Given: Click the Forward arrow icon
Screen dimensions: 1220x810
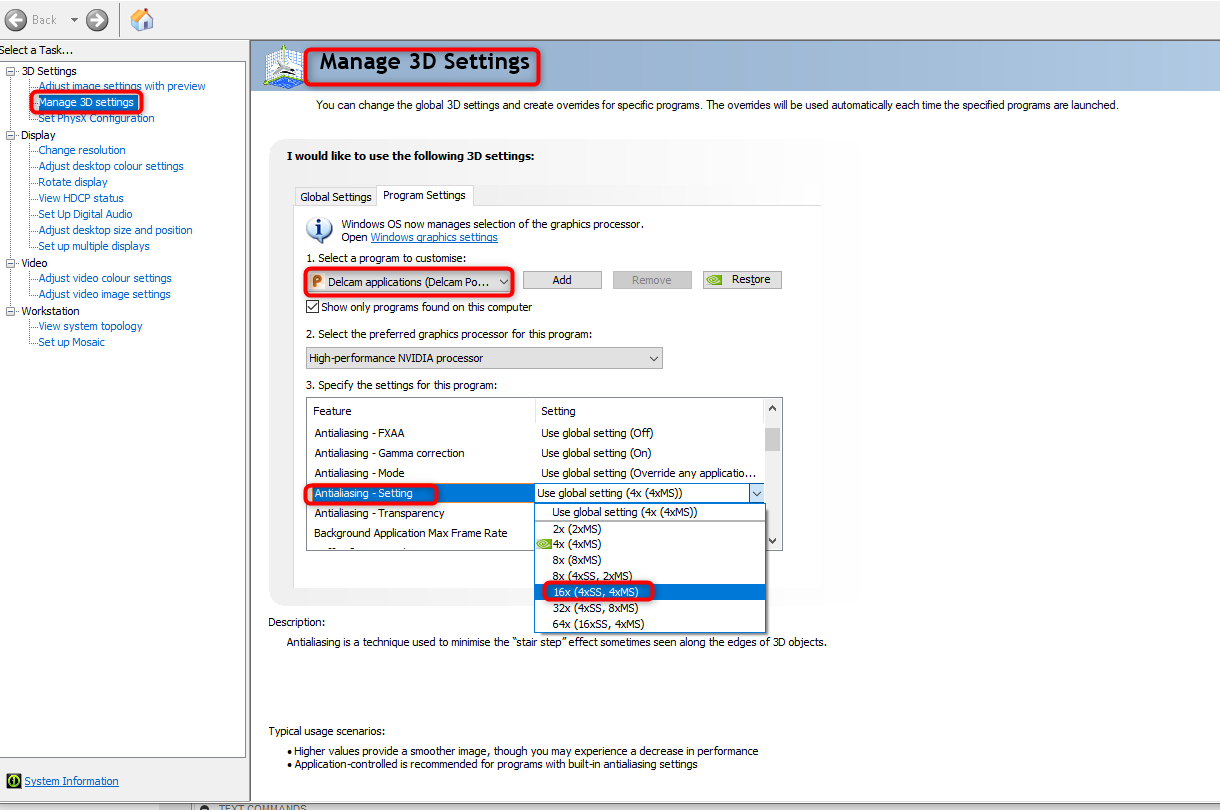Looking at the screenshot, I should coord(97,19).
